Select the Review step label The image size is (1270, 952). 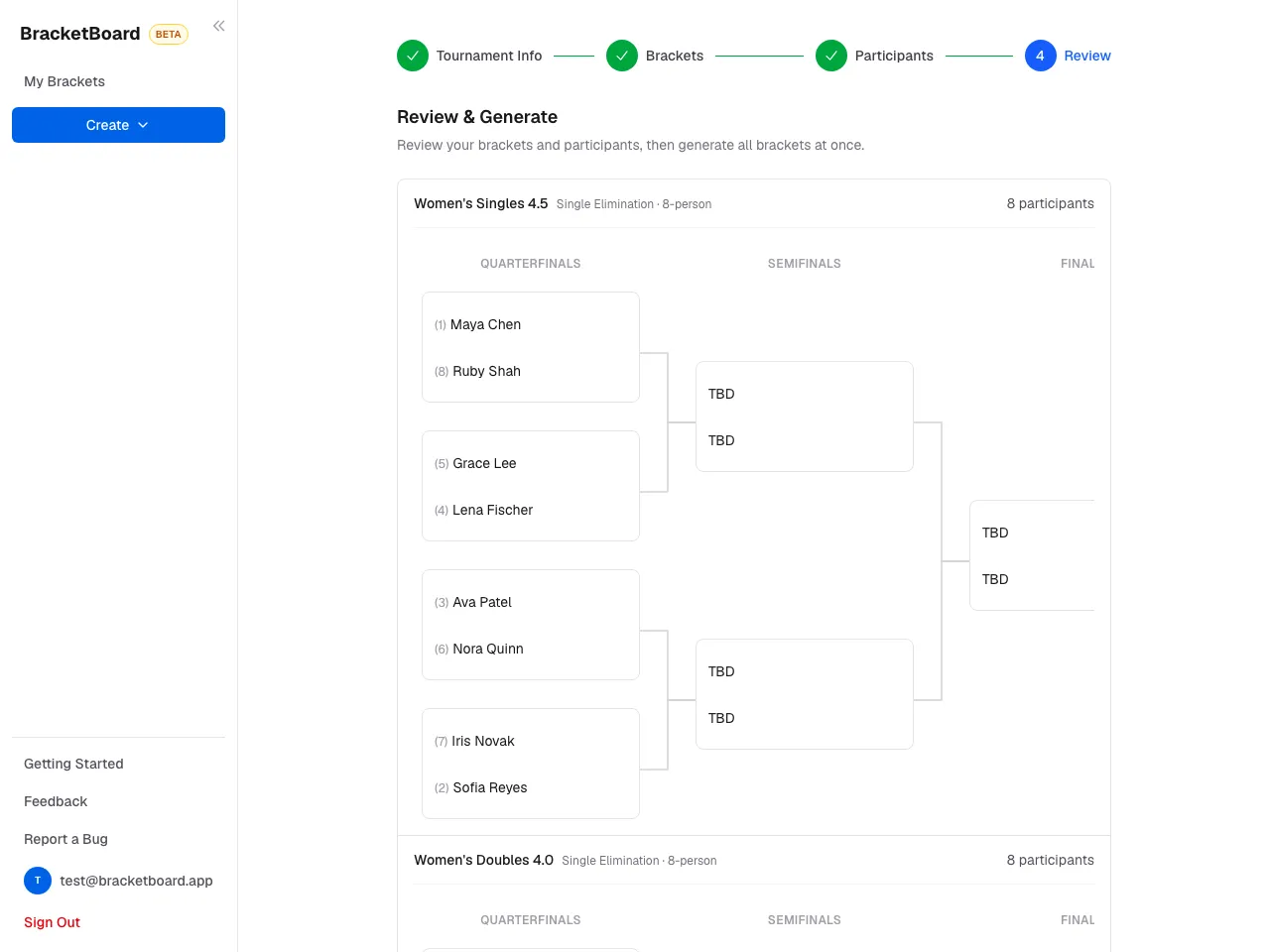click(x=1087, y=56)
